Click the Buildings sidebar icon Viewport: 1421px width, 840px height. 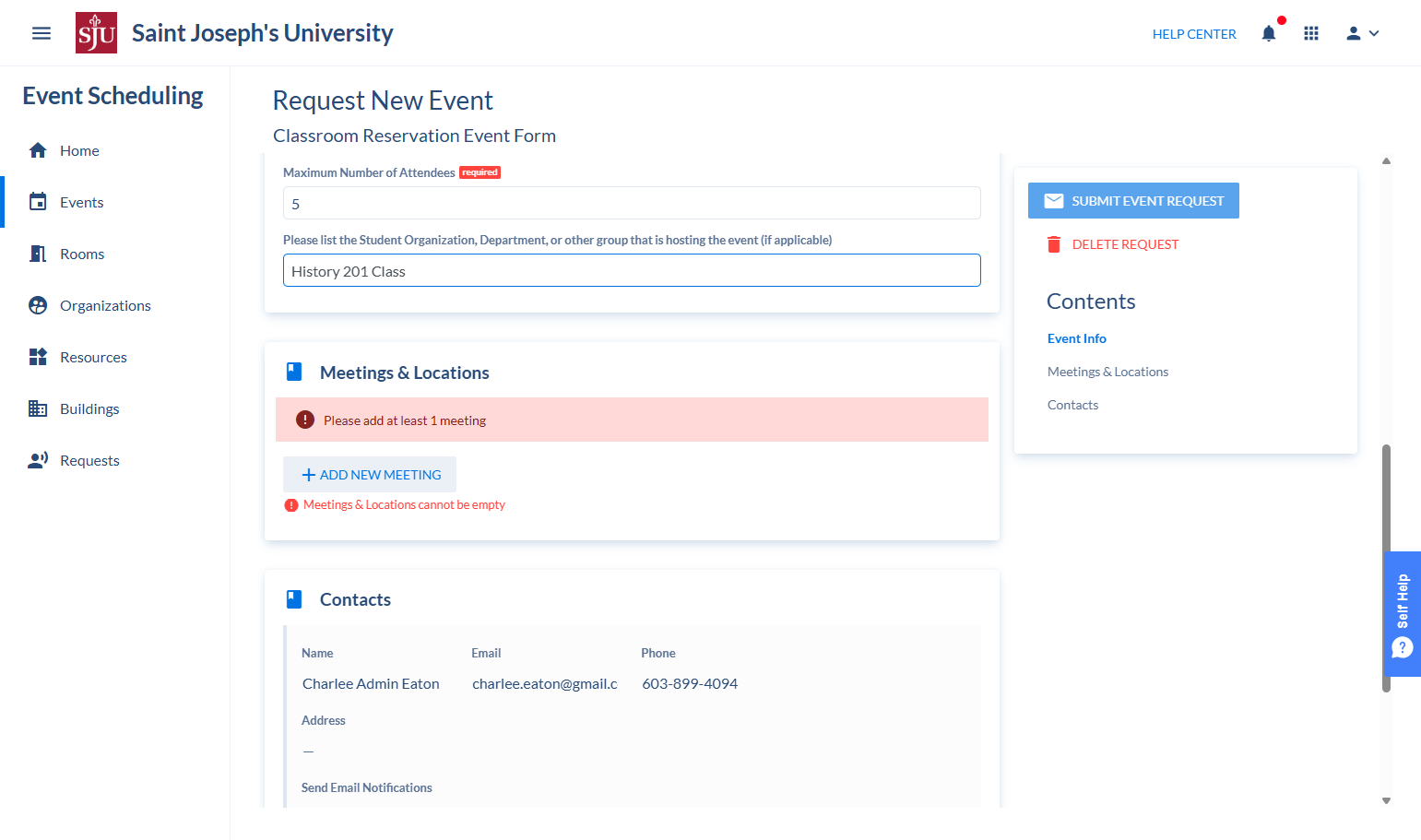[x=38, y=408]
